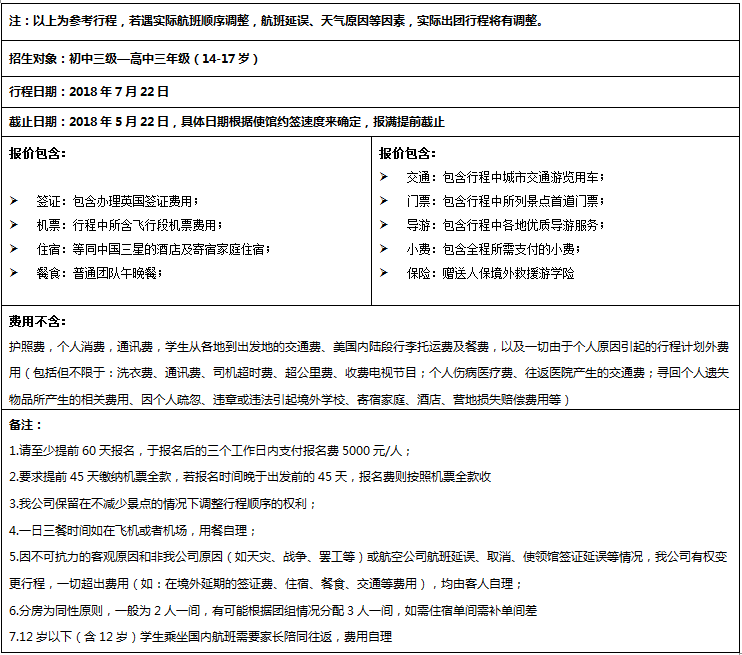Click the arrow bullet beside 签证
Image resolution: width=742 pixels, height=655 pixels.
pyautogui.click(x=14, y=201)
